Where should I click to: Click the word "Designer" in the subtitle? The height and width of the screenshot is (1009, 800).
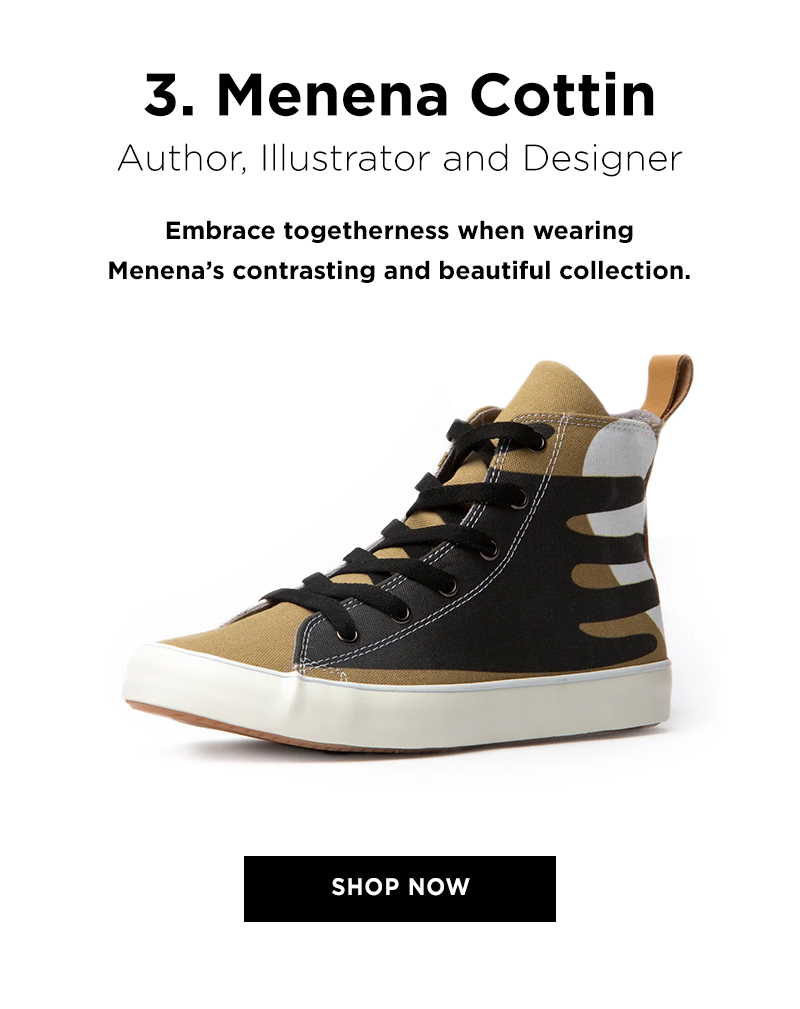click(x=602, y=159)
